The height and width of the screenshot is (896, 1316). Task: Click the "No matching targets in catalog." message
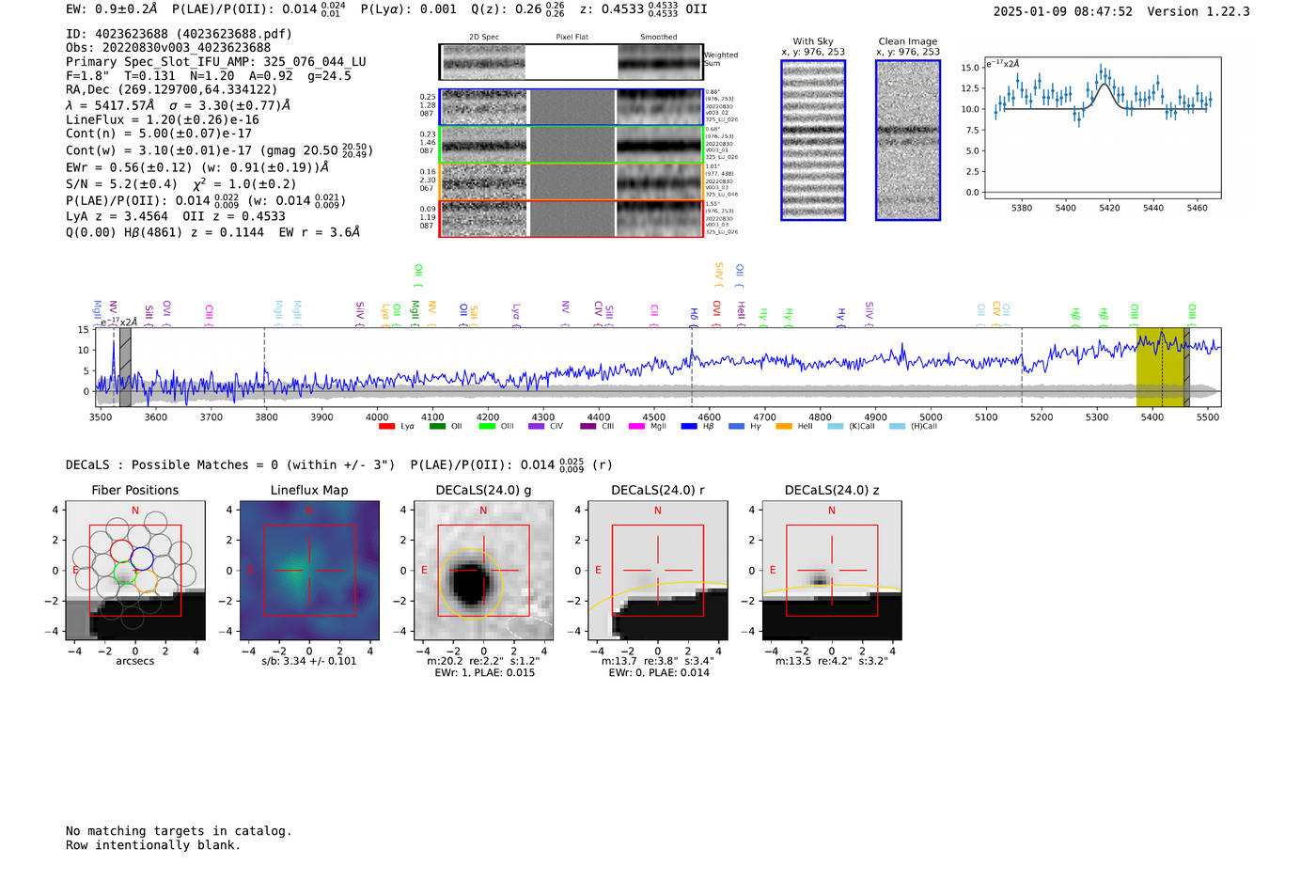point(179,831)
